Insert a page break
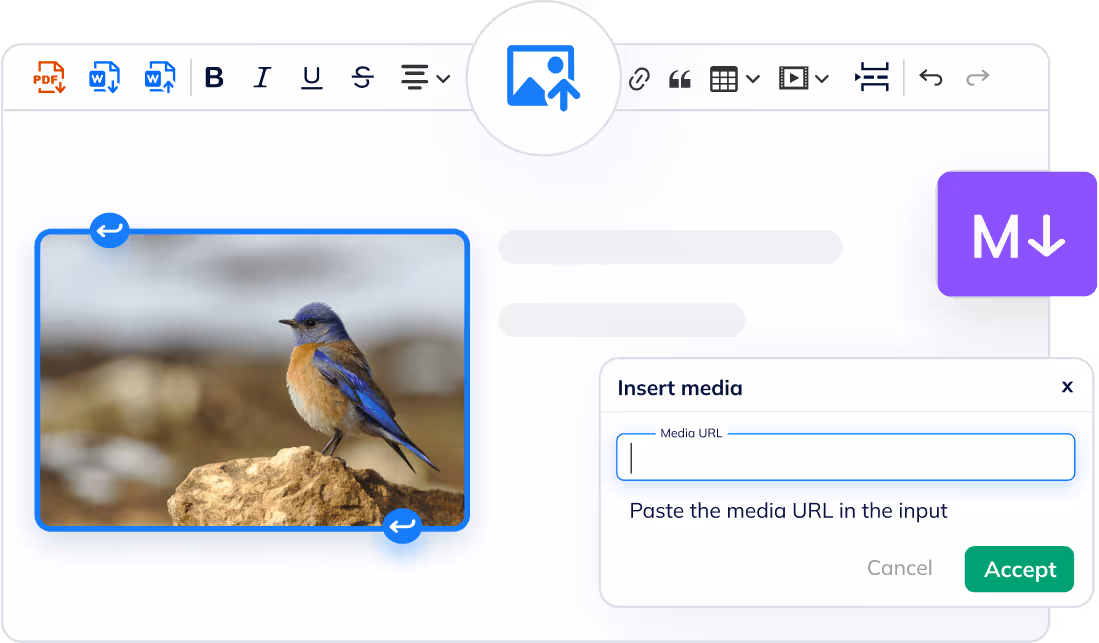The height and width of the screenshot is (643, 1099). (872, 78)
